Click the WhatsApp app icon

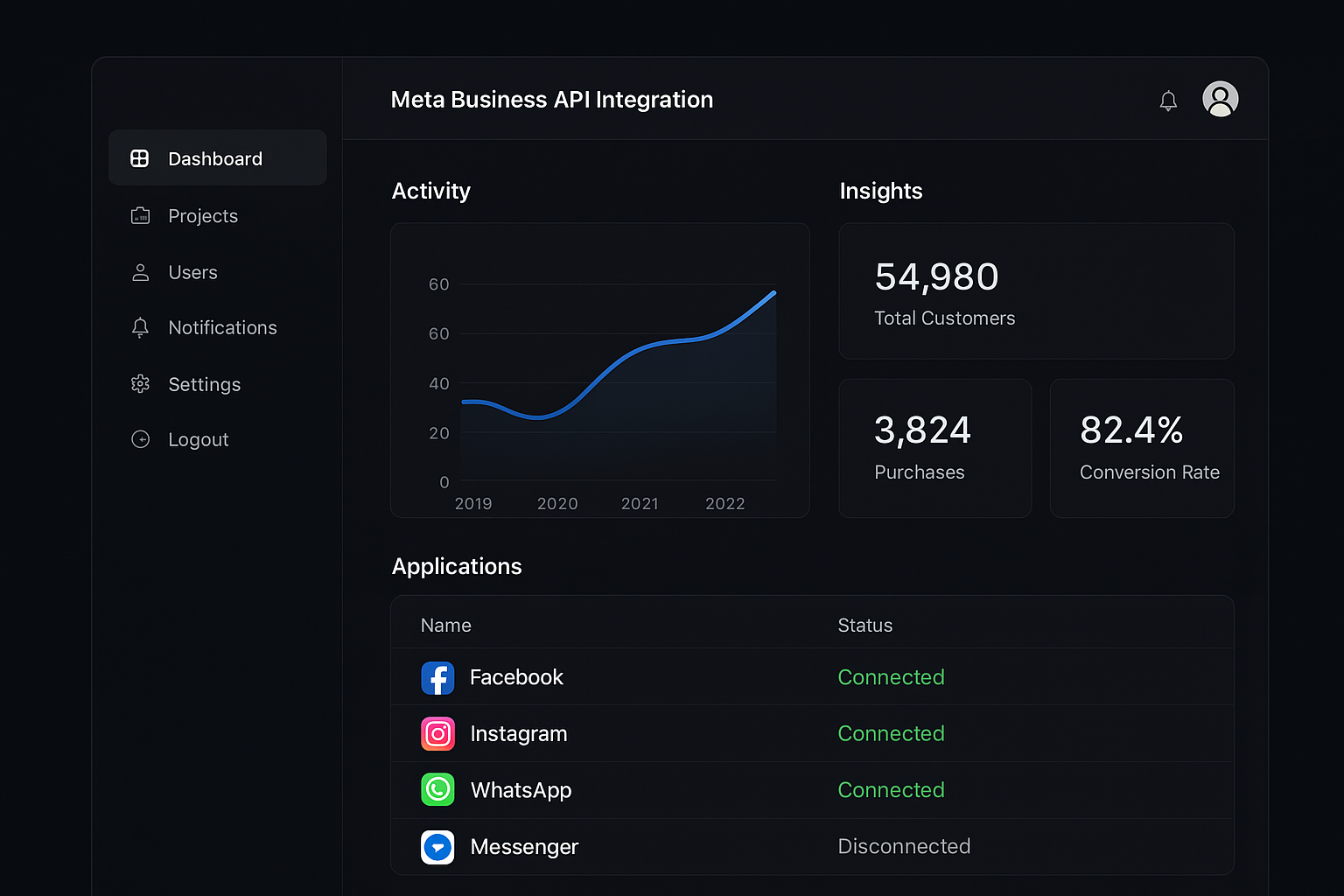click(x=437, y=790)
